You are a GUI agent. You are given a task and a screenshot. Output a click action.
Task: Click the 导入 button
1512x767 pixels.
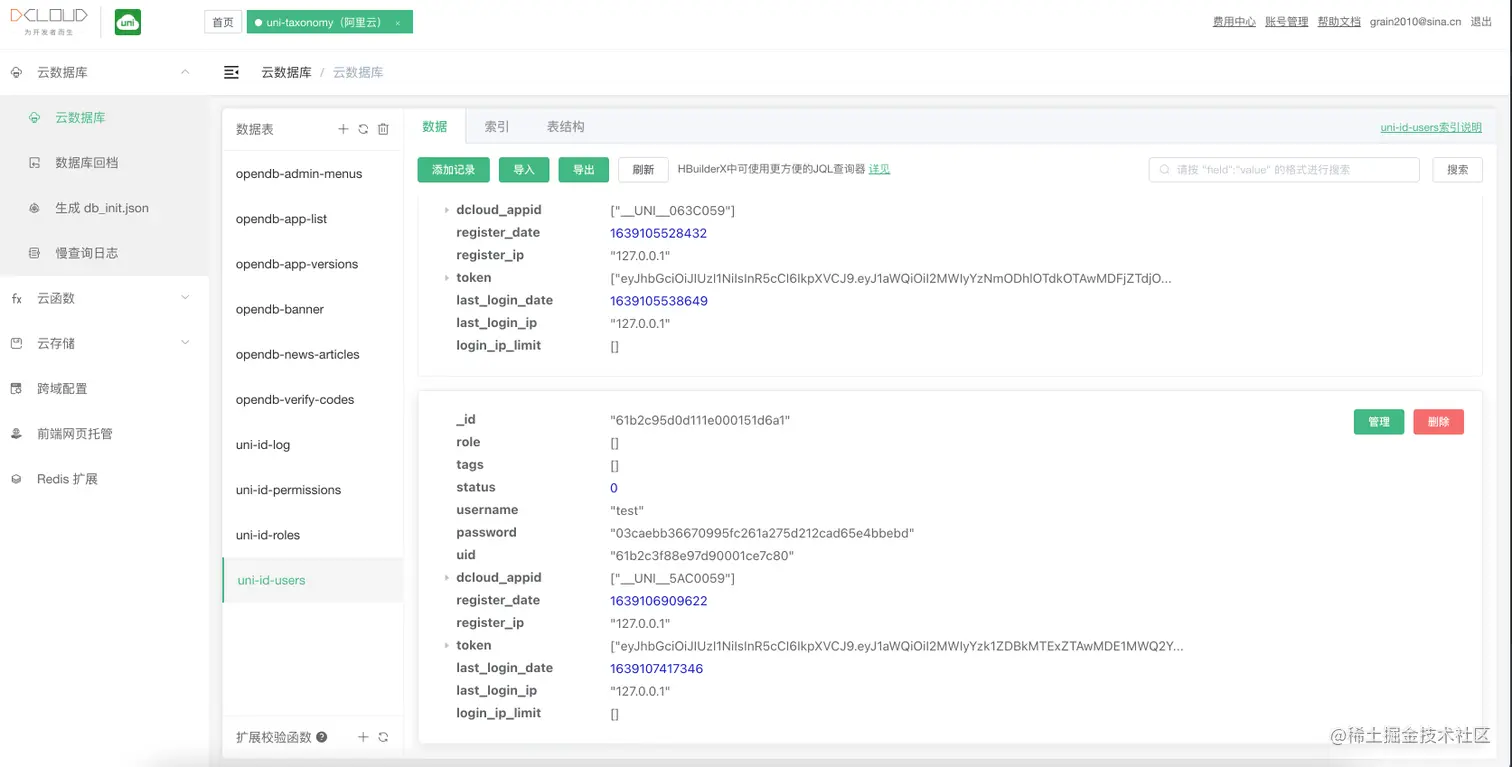(x=524, y=170)
